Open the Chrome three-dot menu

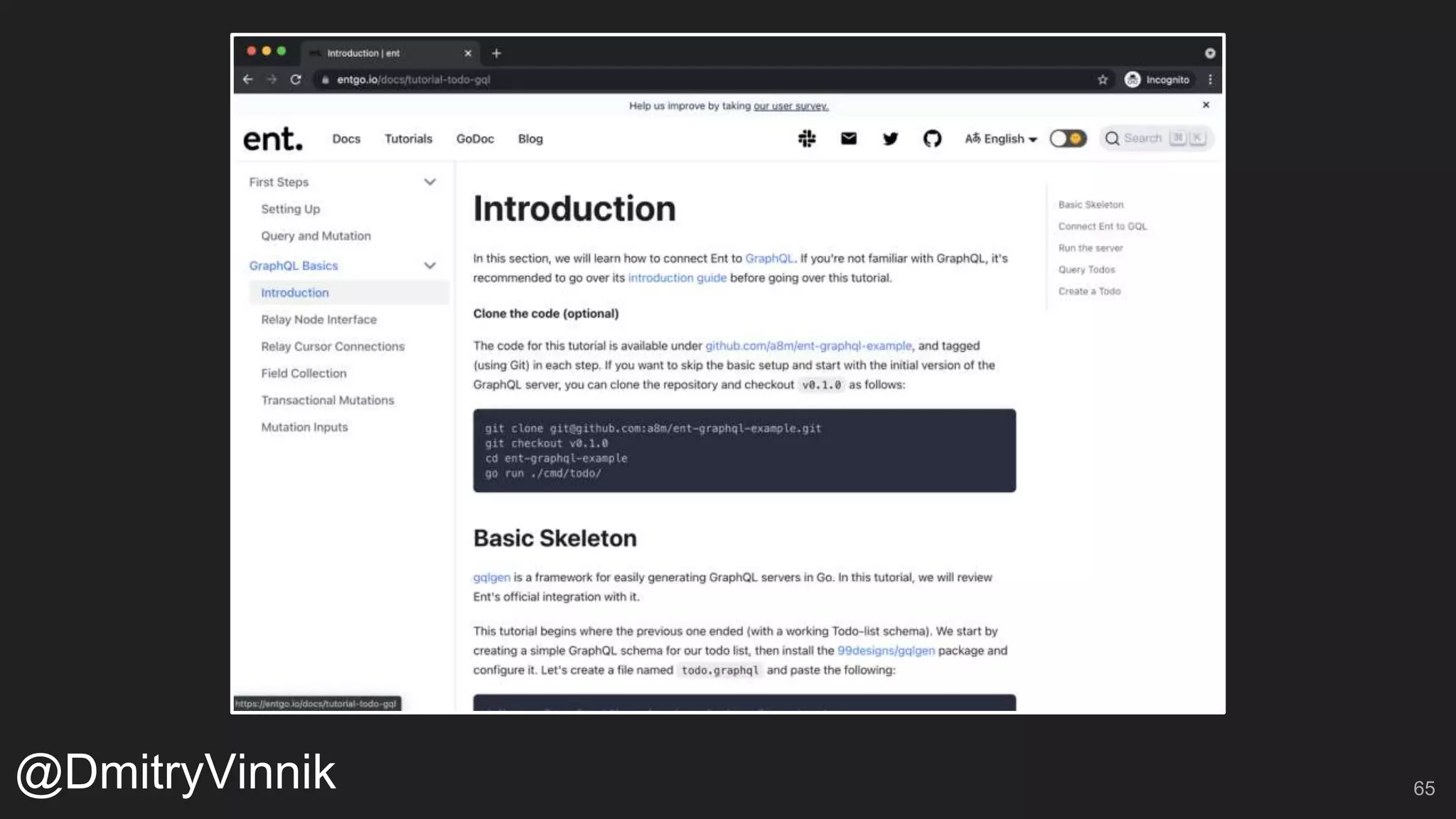1210,80
